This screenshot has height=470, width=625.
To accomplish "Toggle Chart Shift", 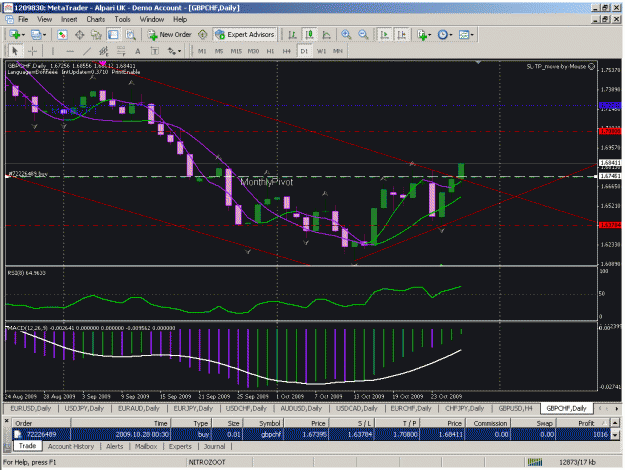I will coord(402,35).
